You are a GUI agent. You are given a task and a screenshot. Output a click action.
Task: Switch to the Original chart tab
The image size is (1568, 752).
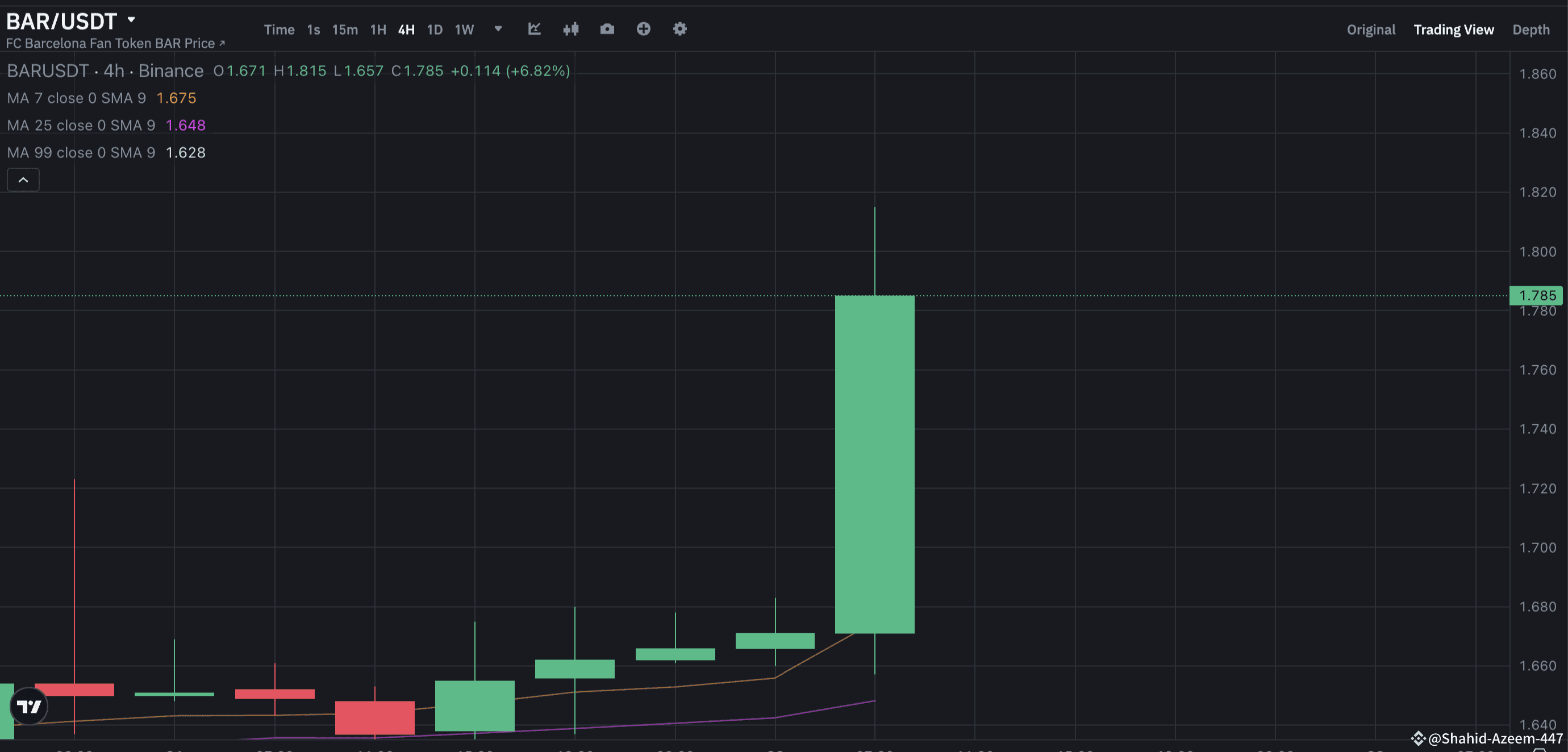[x=1371, y=29]
